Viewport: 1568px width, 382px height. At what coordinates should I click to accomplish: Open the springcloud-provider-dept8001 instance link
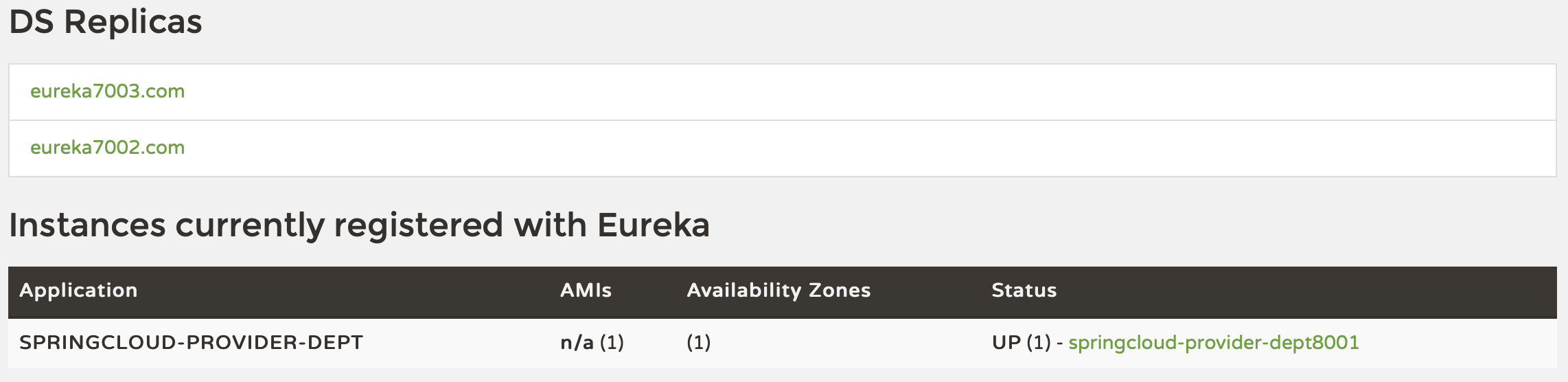[x=1213, y=343]
